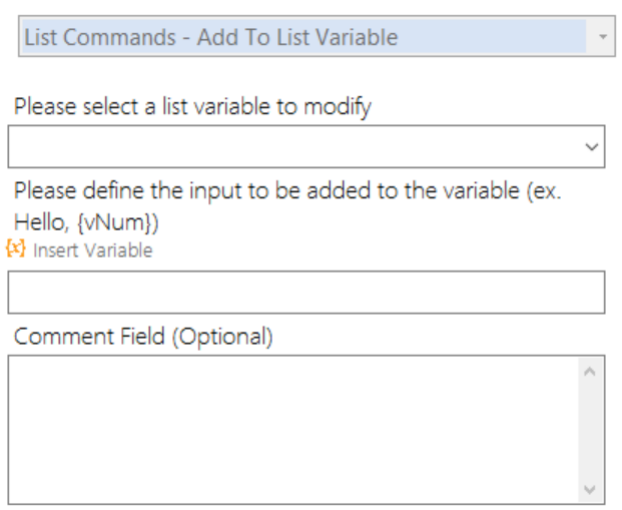This screenshot has width=622, height=510.
Task: Focus the input-to-add text field
Action: [x=305, y=292]
